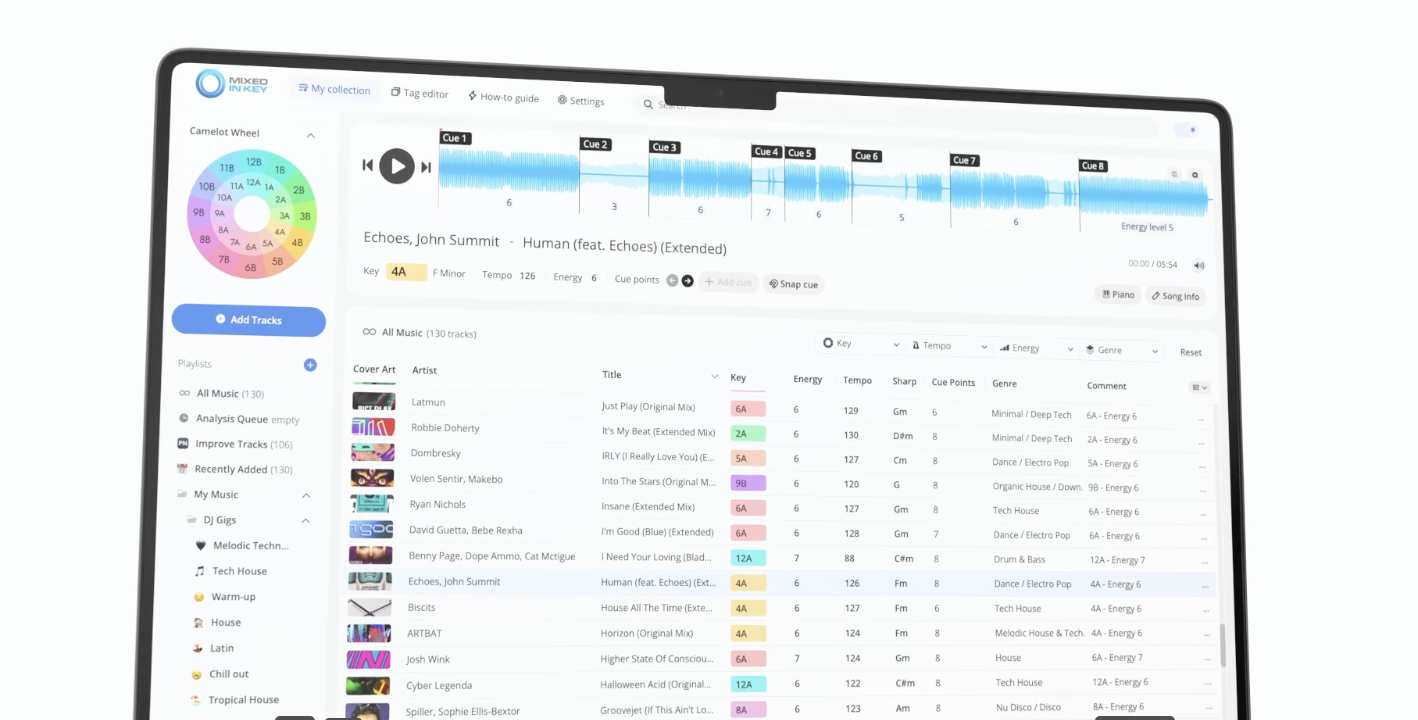Open the Tag editor tab
This screenshot has height=720, width=1418.
coord(420,93)
